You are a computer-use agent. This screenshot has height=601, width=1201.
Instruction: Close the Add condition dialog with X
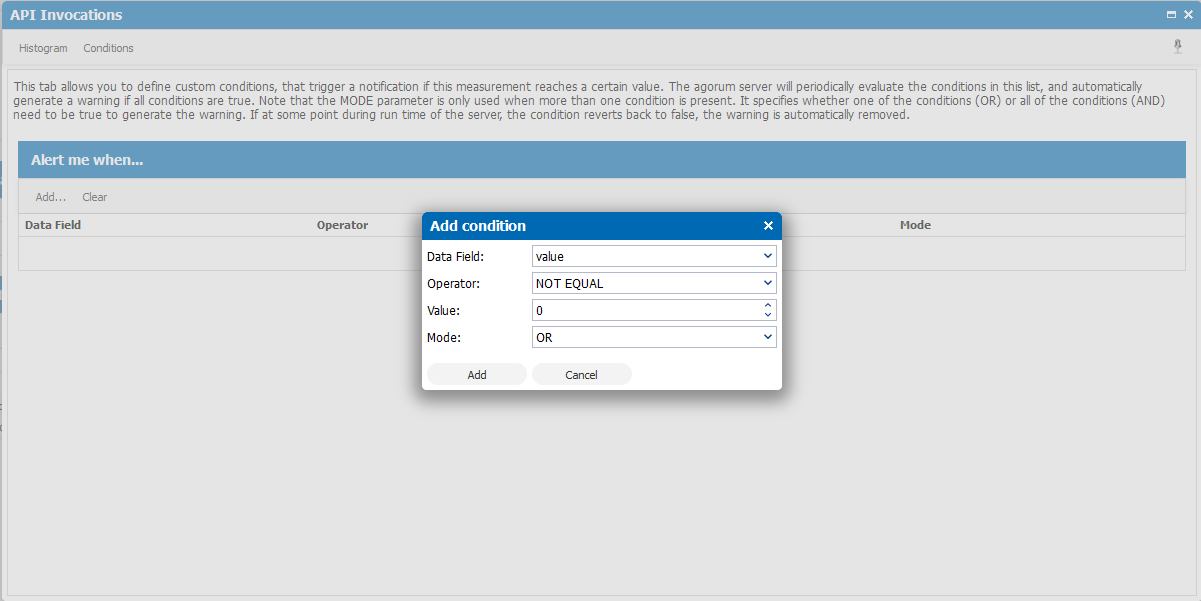[768, 226]
